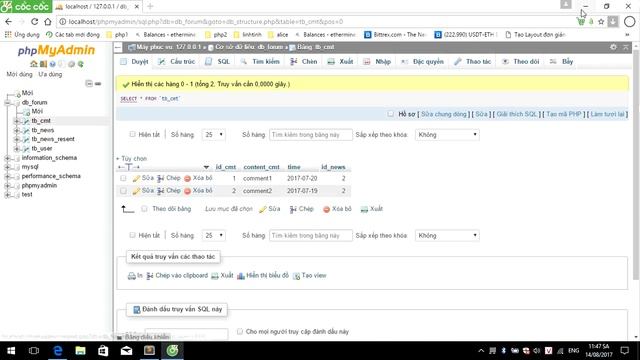Open the lower Sắp xếp theo khóa dropdown
The height and width of the screenshot is (360, 640).
447,236
